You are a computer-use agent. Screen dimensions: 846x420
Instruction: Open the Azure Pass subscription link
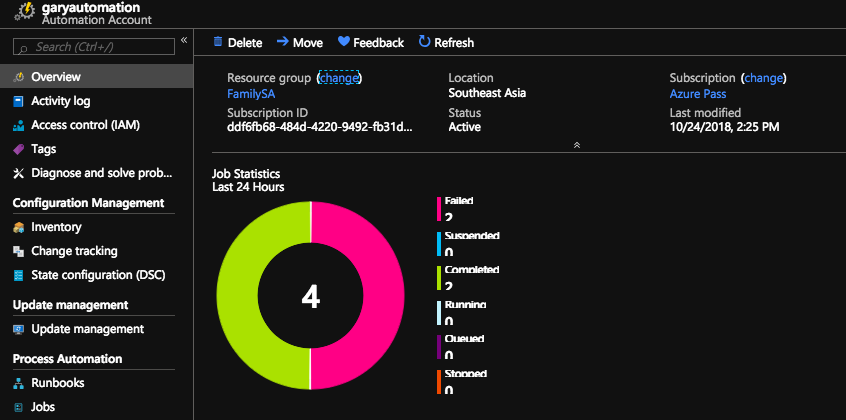[x=698, y=94]
